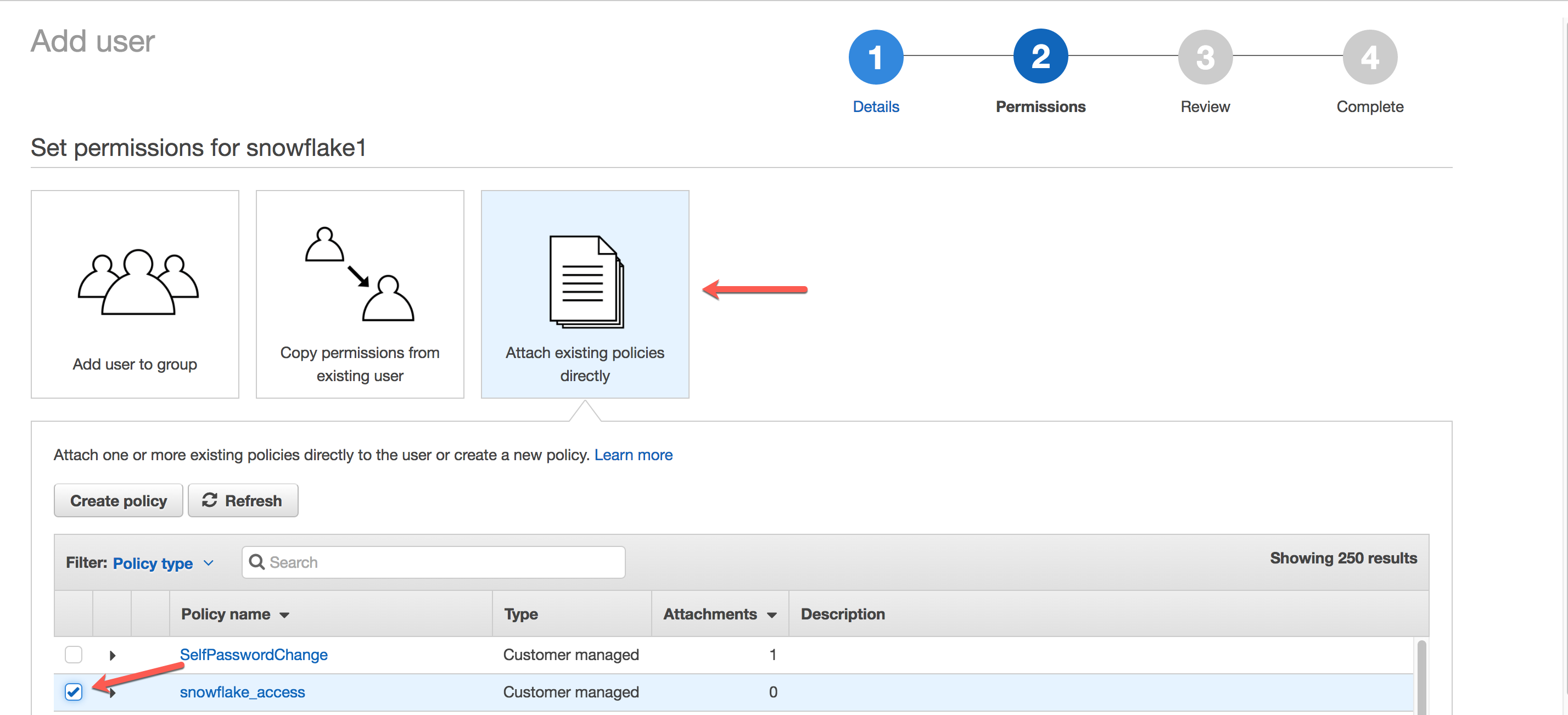Click Customer managed type for snowflake_access

click(x=571, y=692)
